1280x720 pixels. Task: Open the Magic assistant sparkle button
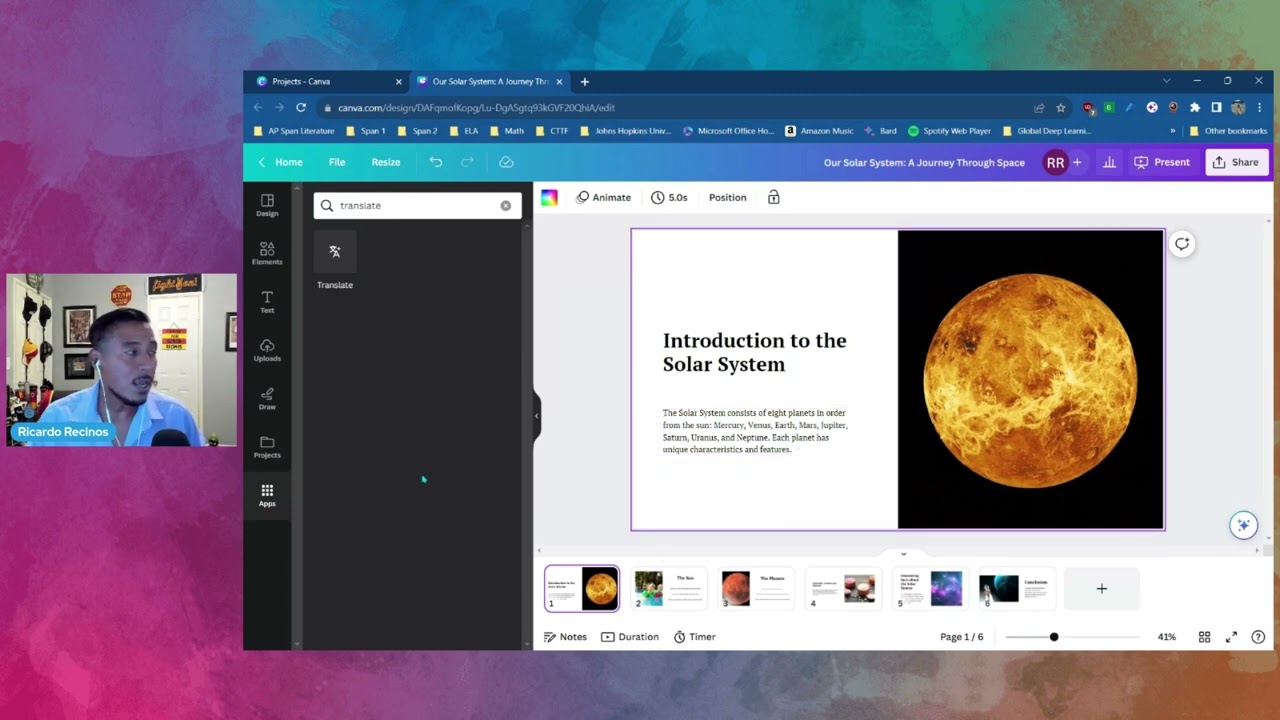tap(1243, 525)
